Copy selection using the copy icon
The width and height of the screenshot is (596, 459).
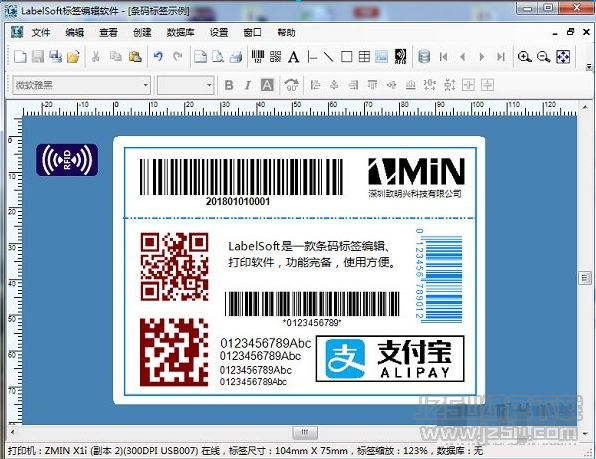coord(116,57)
